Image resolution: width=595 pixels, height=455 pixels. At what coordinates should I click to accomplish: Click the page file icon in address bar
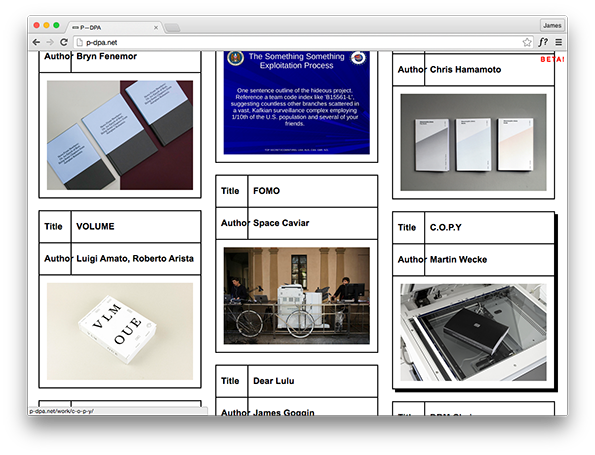(x=80, y=42)
